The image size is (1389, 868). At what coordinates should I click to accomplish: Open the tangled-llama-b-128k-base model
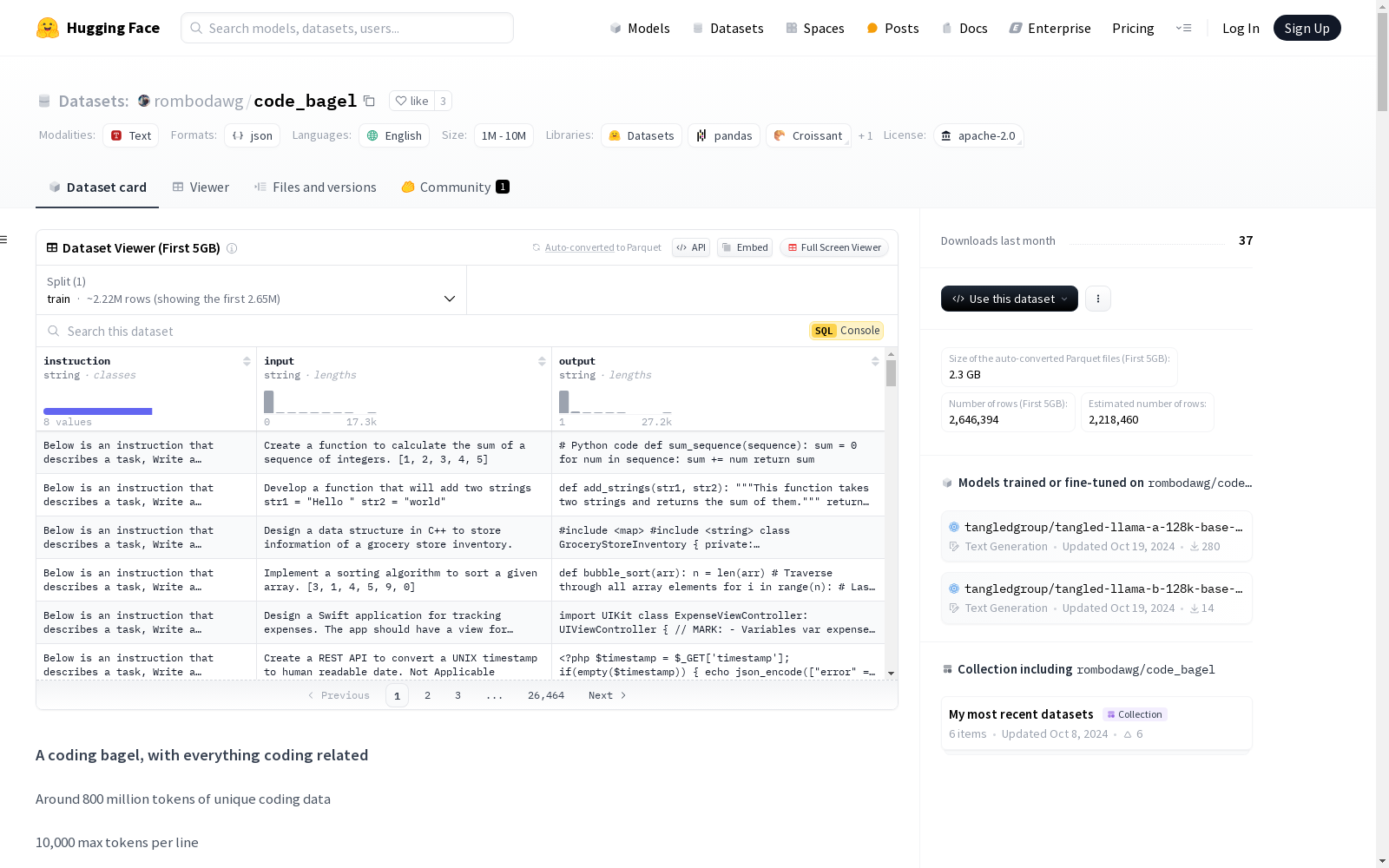pos(1096,598)
